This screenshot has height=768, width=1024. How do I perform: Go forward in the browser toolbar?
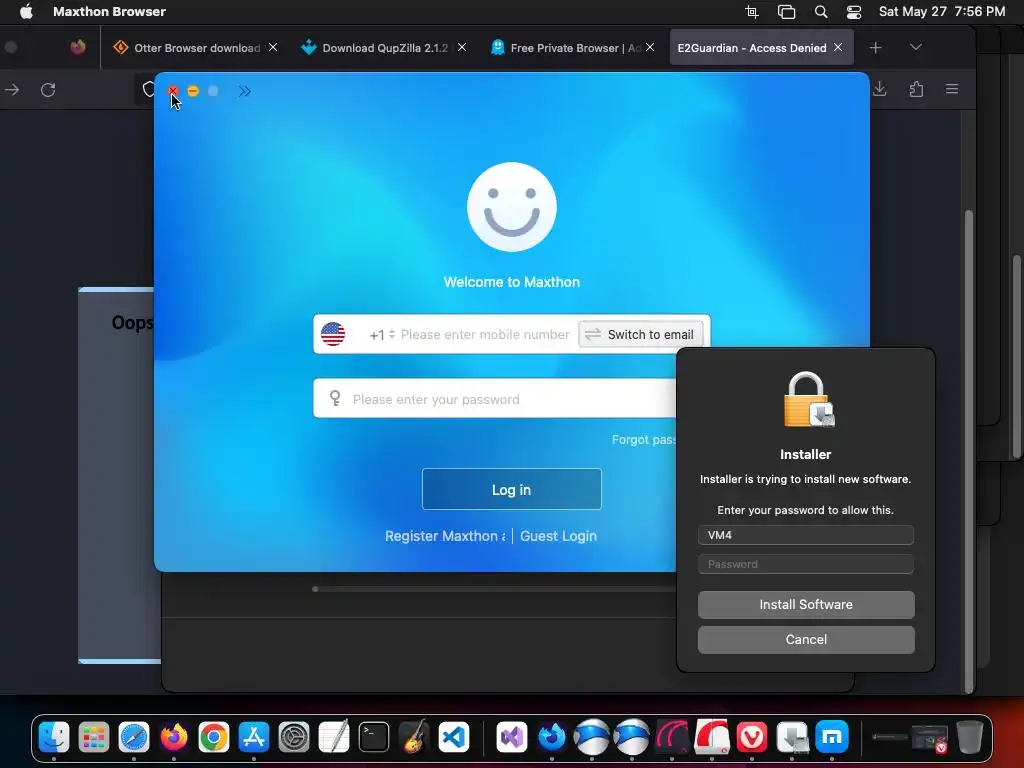click(12, 89)
